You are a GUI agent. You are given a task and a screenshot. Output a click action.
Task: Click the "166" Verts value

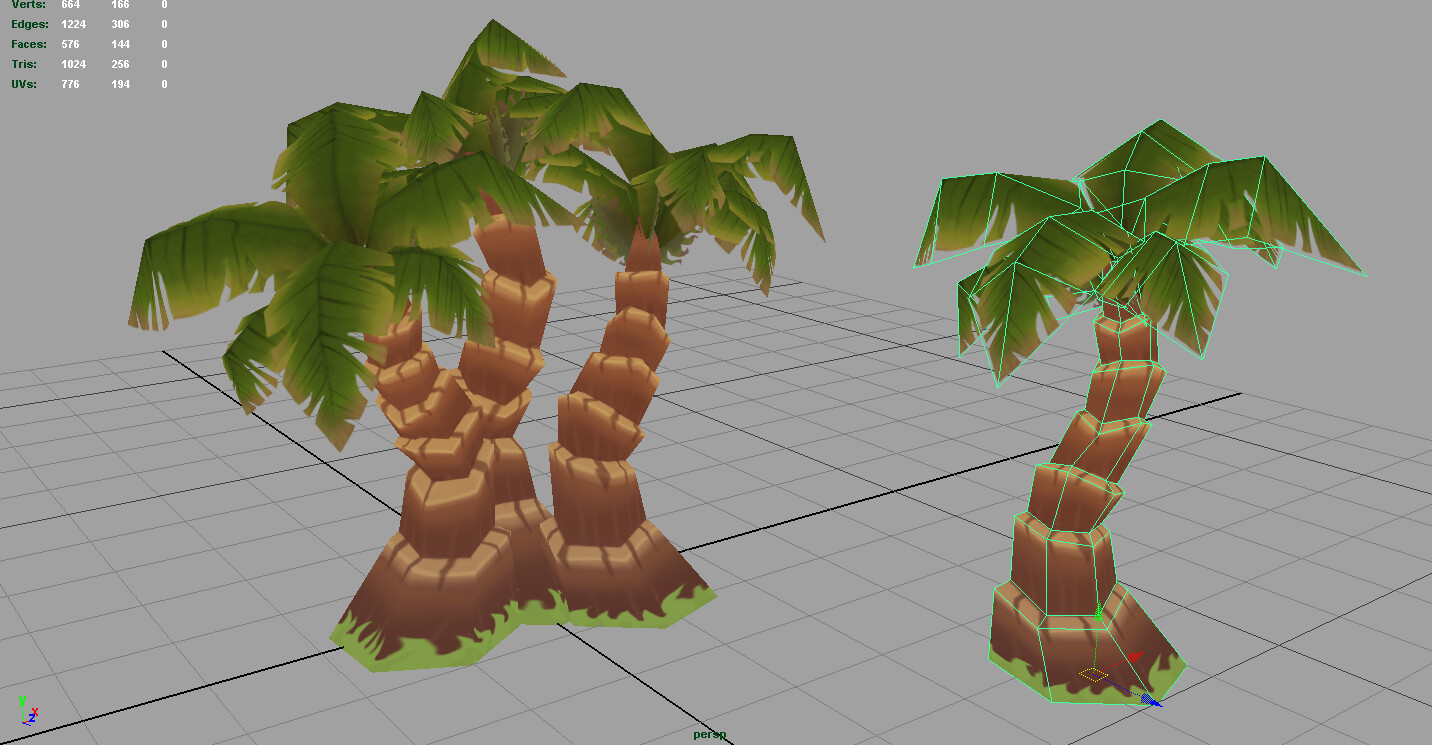click(120, 5)
